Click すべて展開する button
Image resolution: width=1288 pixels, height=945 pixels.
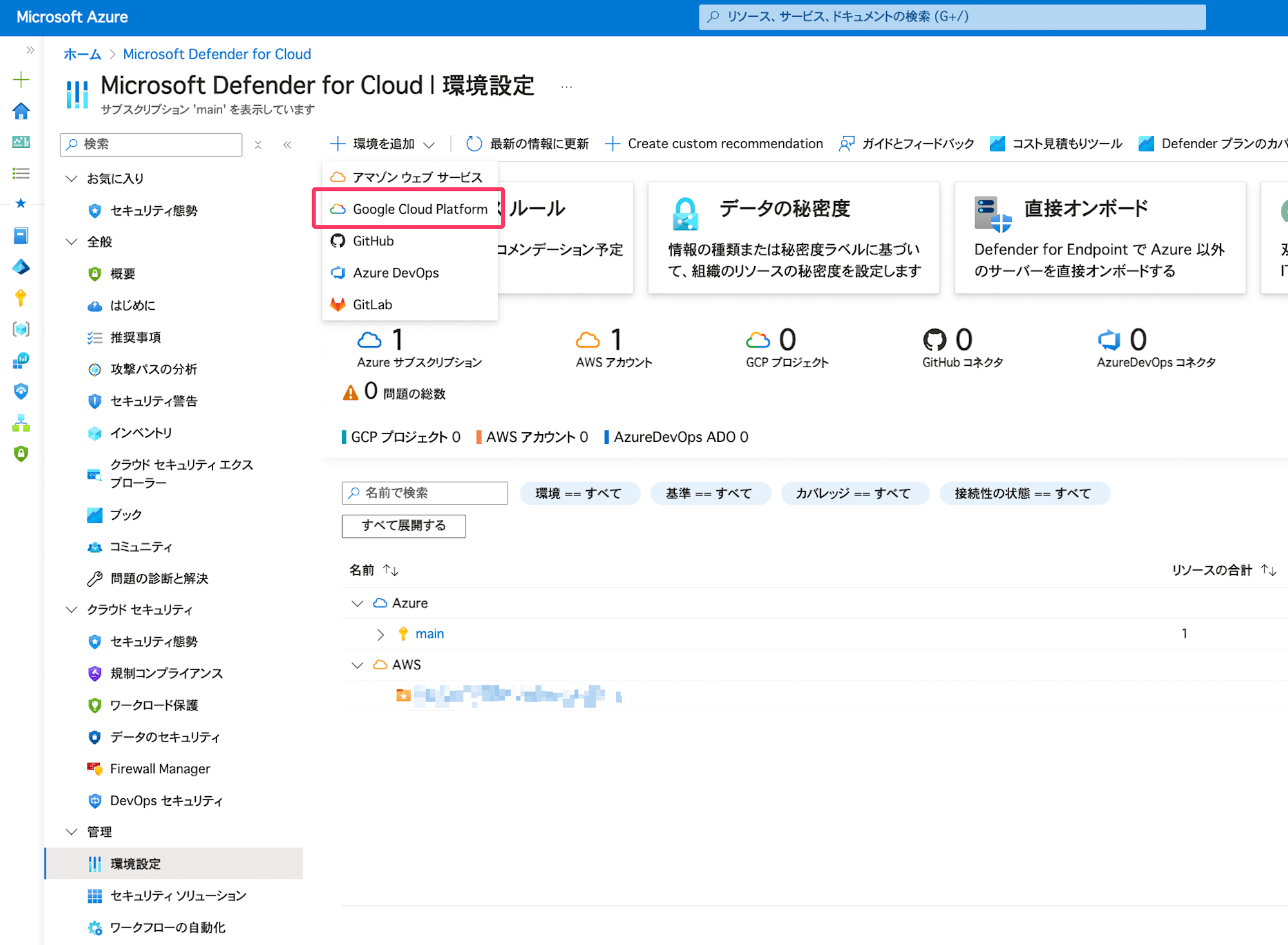click(404, 526)
